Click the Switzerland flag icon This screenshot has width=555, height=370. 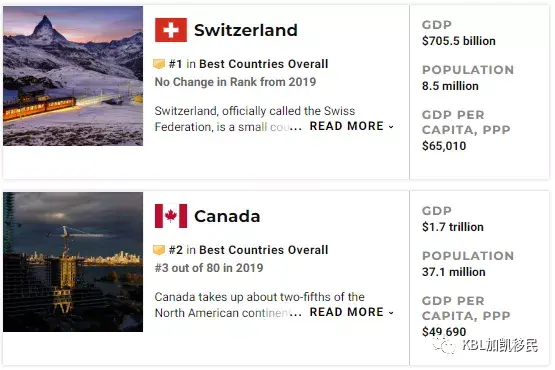(171, 30)
